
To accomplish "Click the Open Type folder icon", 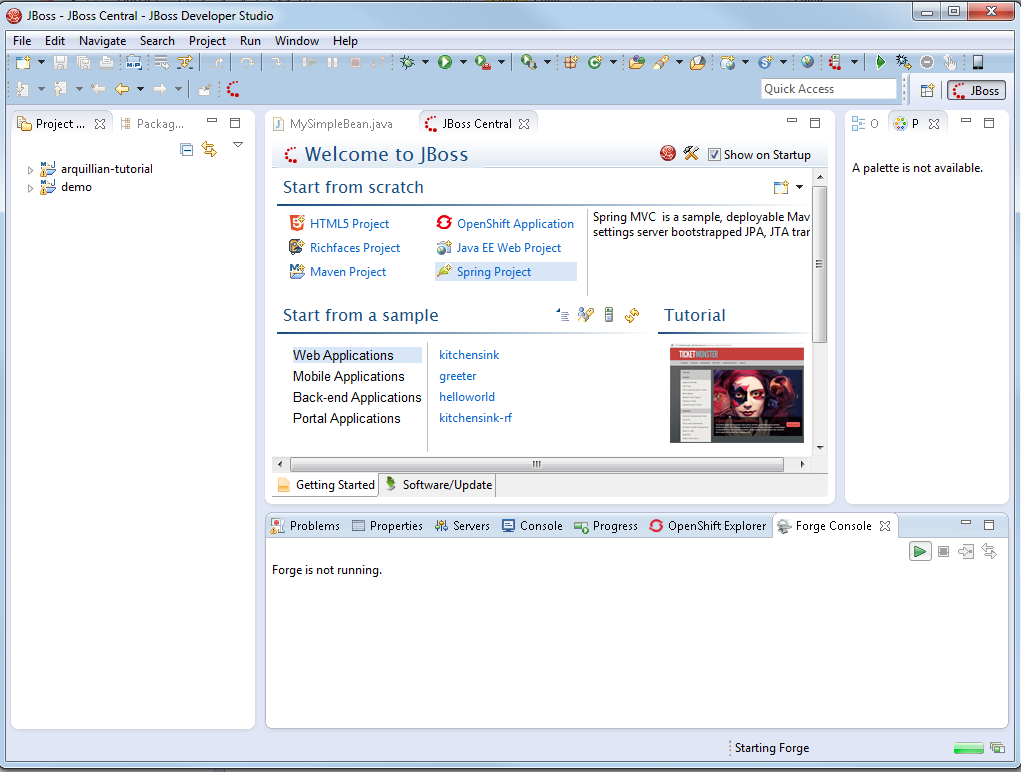I will pos(637,62).
